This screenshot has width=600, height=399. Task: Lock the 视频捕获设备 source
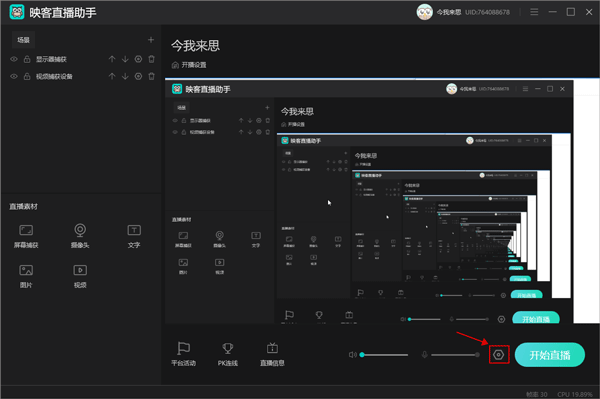(27, 77)
